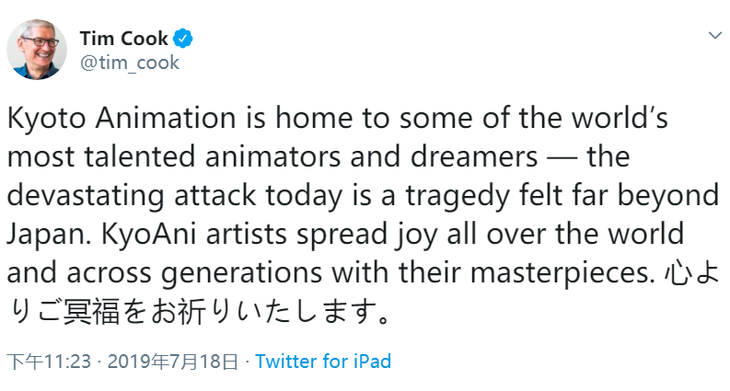Viewport: 730px width, 391px height.
Task: Click the 2019年7月18日 tweet date
Action: [173, 361]
